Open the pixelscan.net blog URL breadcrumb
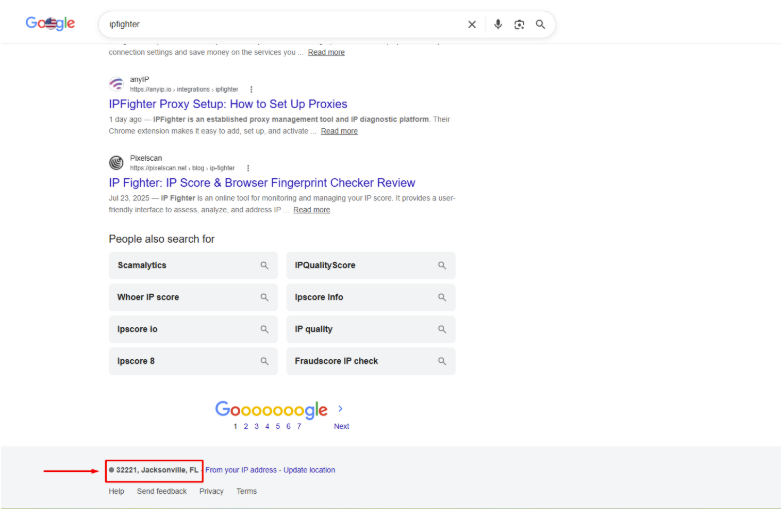This screenshot has width=782, height=509. [182, 168]
